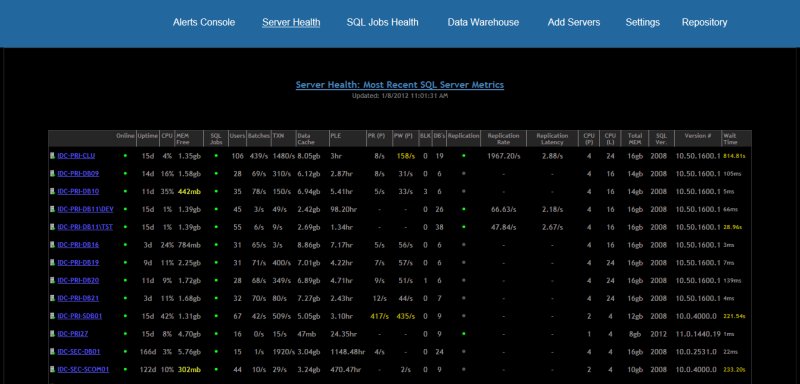The image size is (800, 384).
Task: Click the yellow 417/s PR value
Action: coord(379,316)
